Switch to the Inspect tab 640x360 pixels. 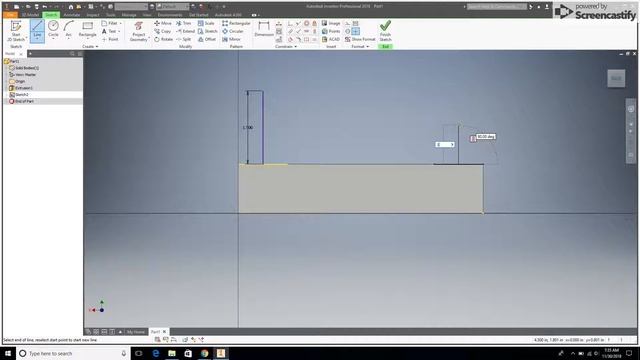point(93,15)
